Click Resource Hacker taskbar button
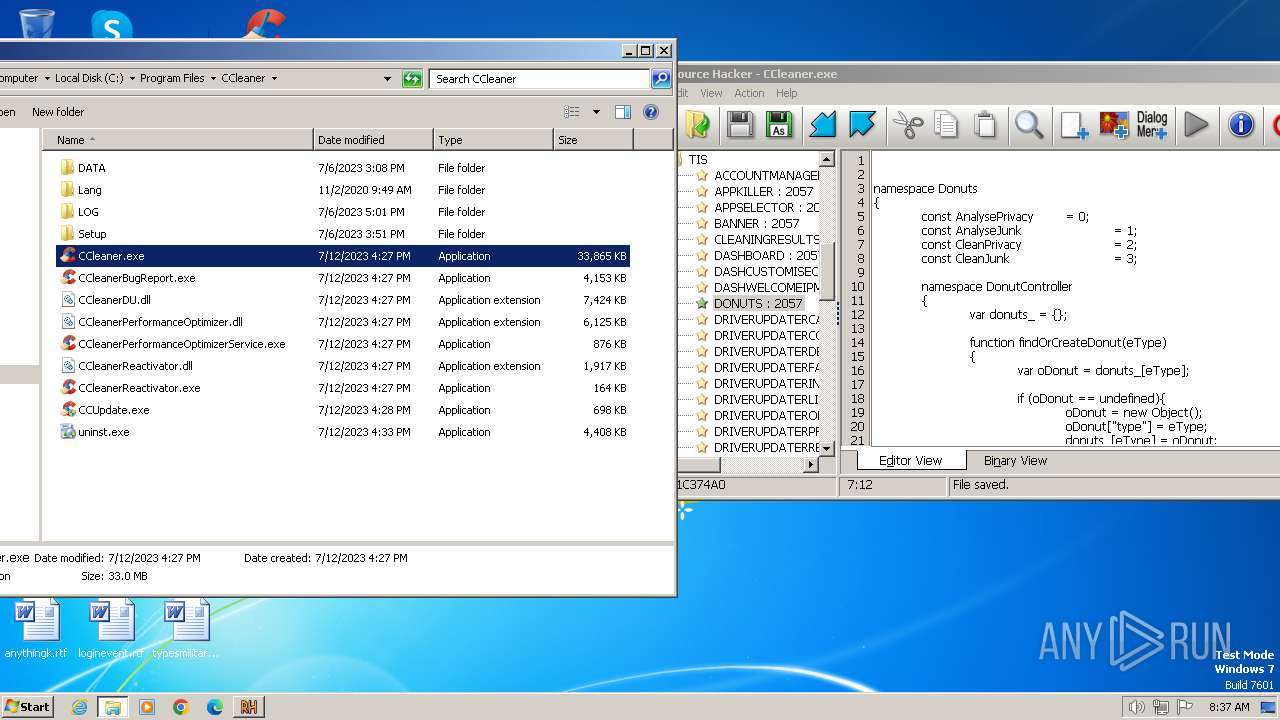1280x720 pixels. click(249, 707)
